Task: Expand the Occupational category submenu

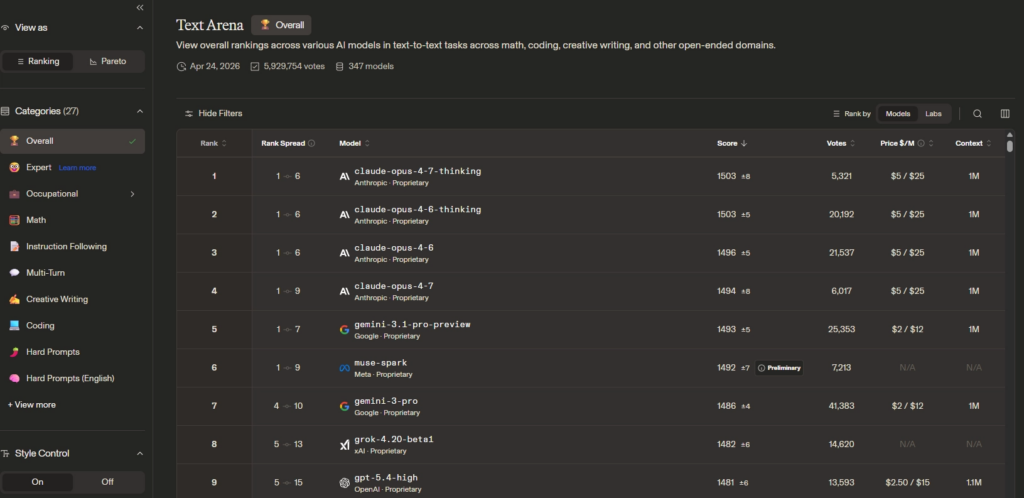Action: (133, 194)
